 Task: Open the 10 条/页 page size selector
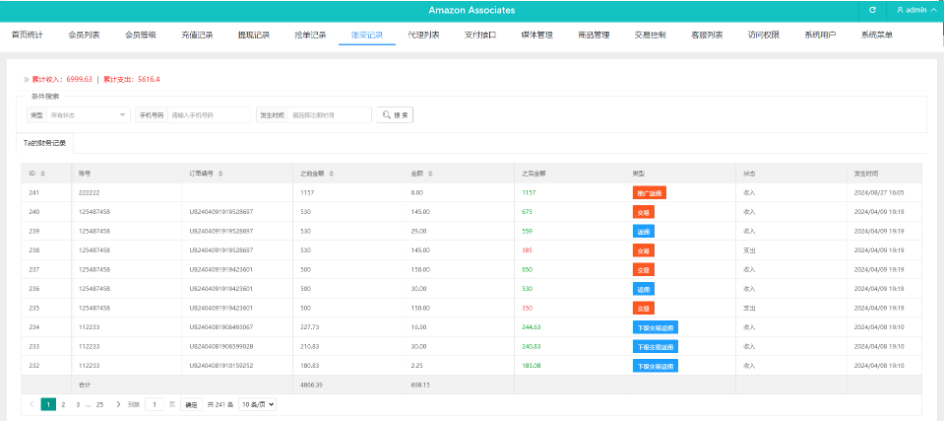[258, 405]
